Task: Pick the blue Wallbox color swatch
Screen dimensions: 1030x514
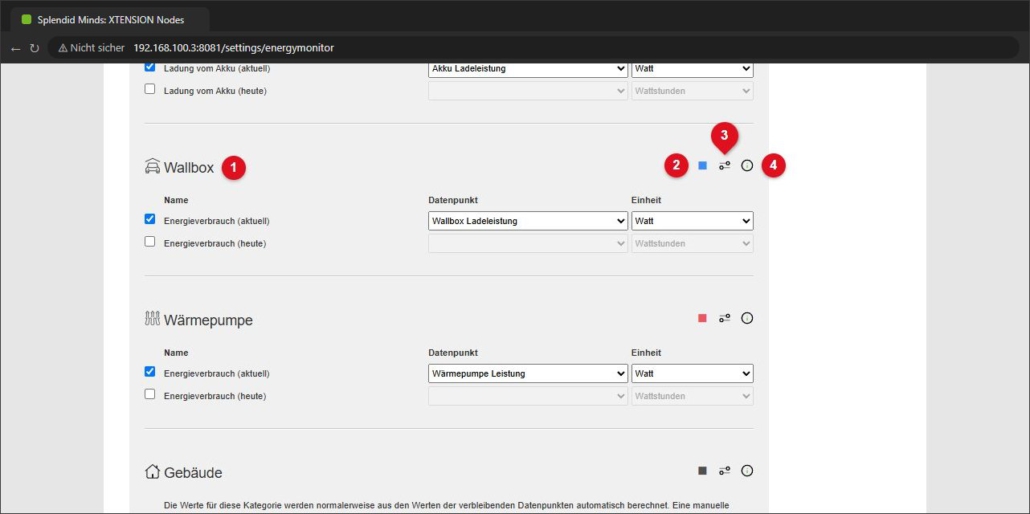Action: pyautogui.click(x=702, y=166)
